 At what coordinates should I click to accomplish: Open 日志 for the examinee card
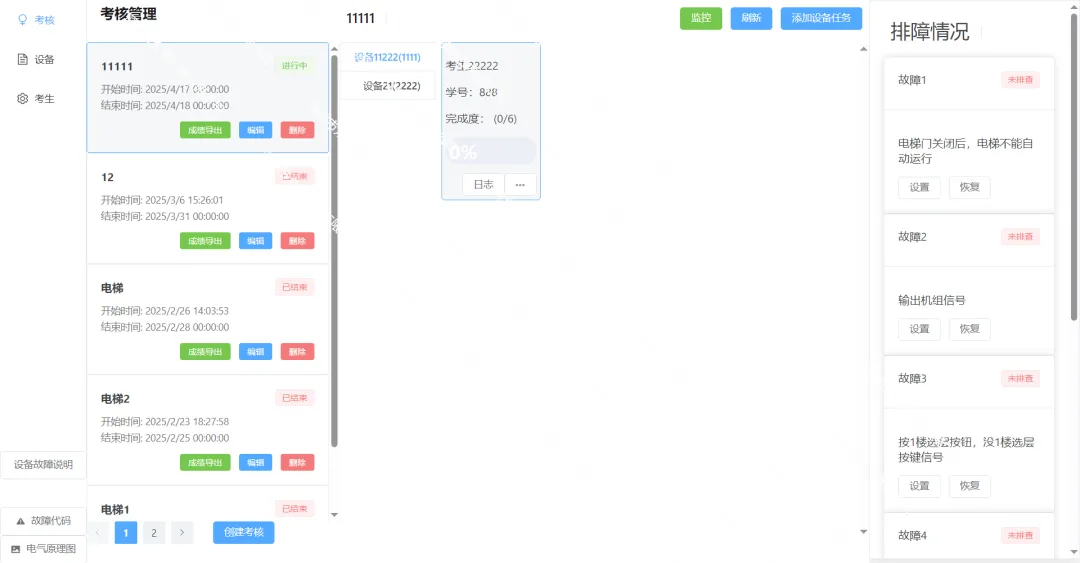click(x=484, y=185)
